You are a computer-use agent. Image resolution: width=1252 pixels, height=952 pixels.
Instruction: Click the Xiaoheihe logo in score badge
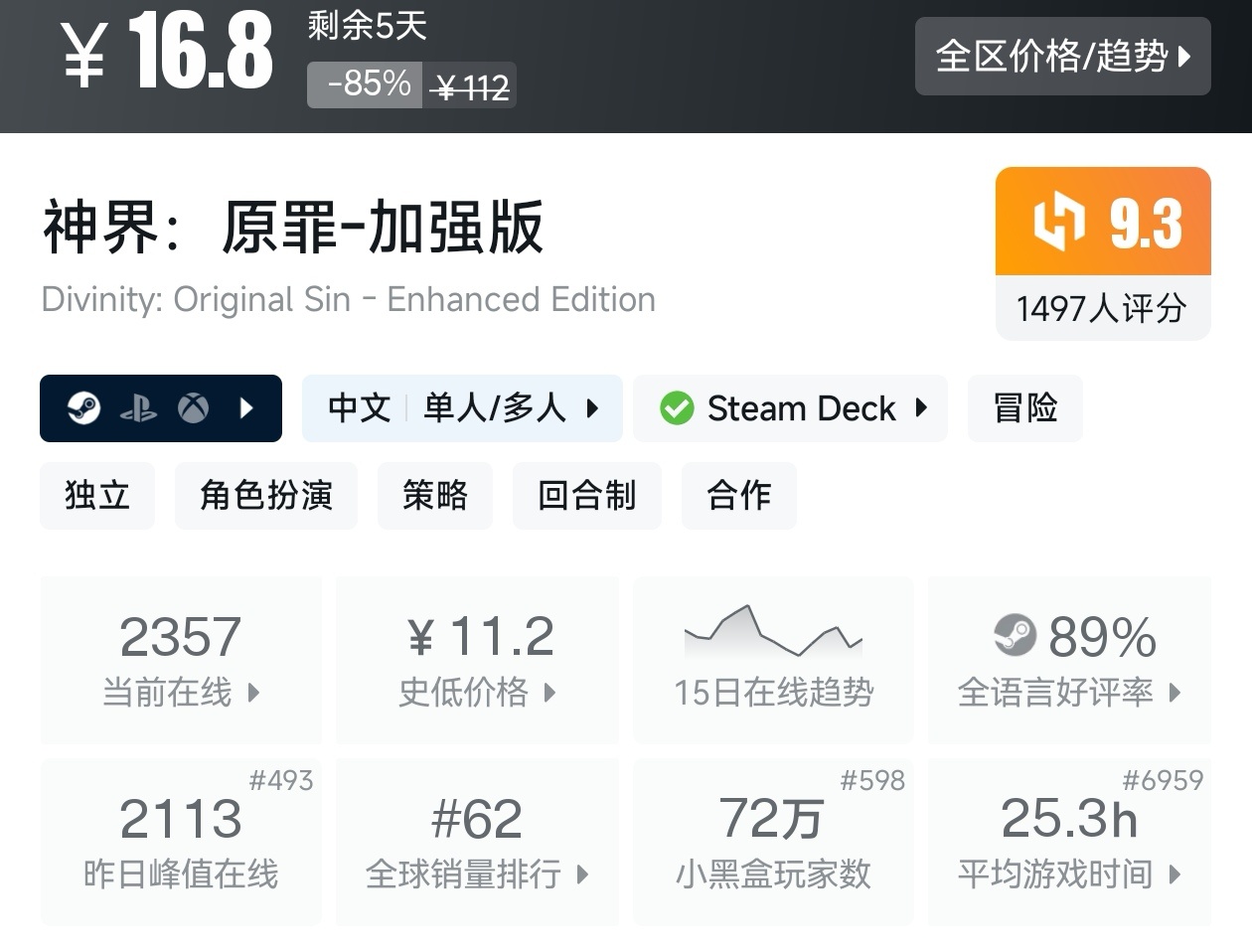pos(1059,223)
